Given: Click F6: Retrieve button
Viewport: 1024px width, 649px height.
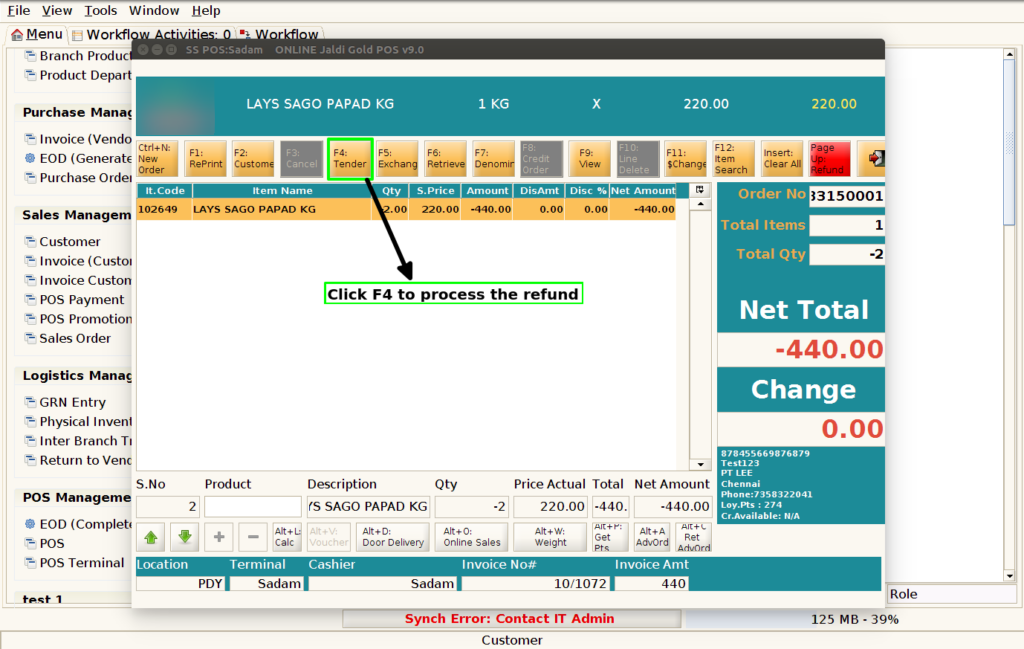Looking at the screenshot, I should (x=445, y=159).
